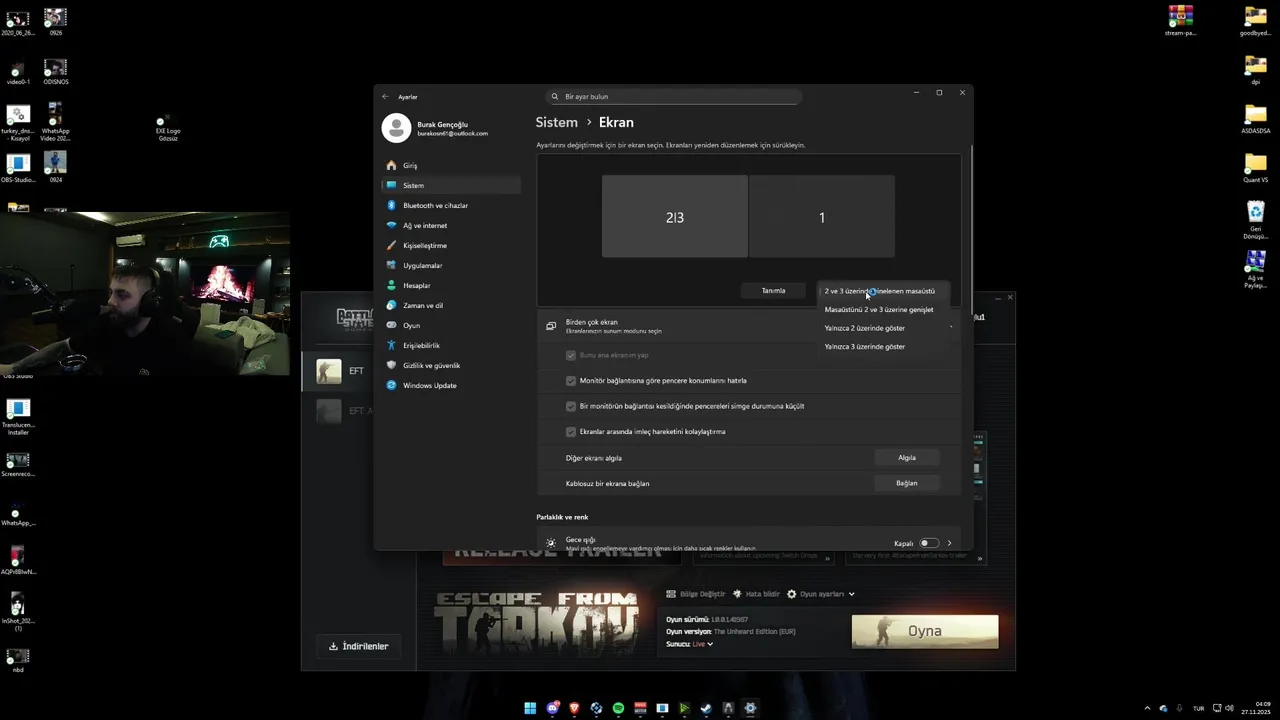Turn on the Gece ışığı switch
1280x720 pixels.
(x=929, y=543)
